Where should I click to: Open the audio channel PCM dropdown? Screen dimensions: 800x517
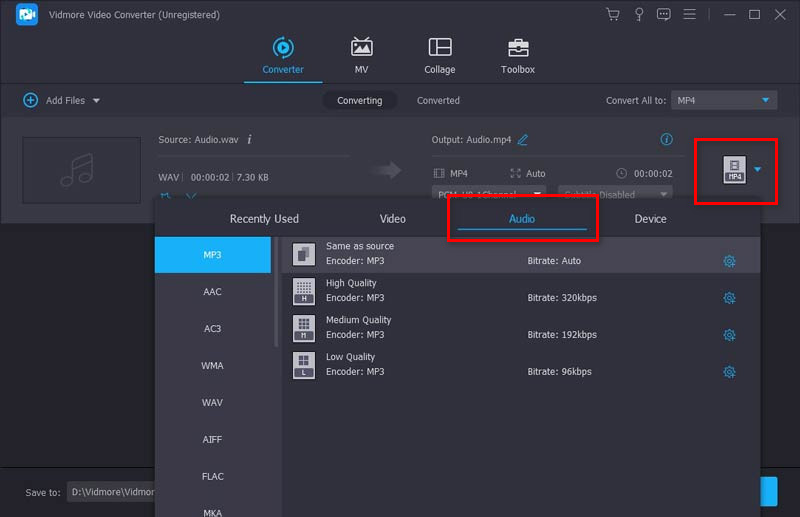pyautogui.click(x=489, y=193)
